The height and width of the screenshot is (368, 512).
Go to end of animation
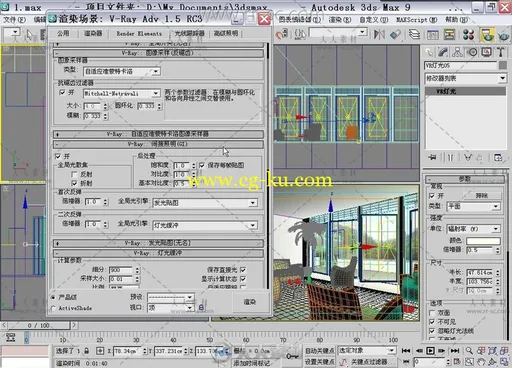pos(455,351)
